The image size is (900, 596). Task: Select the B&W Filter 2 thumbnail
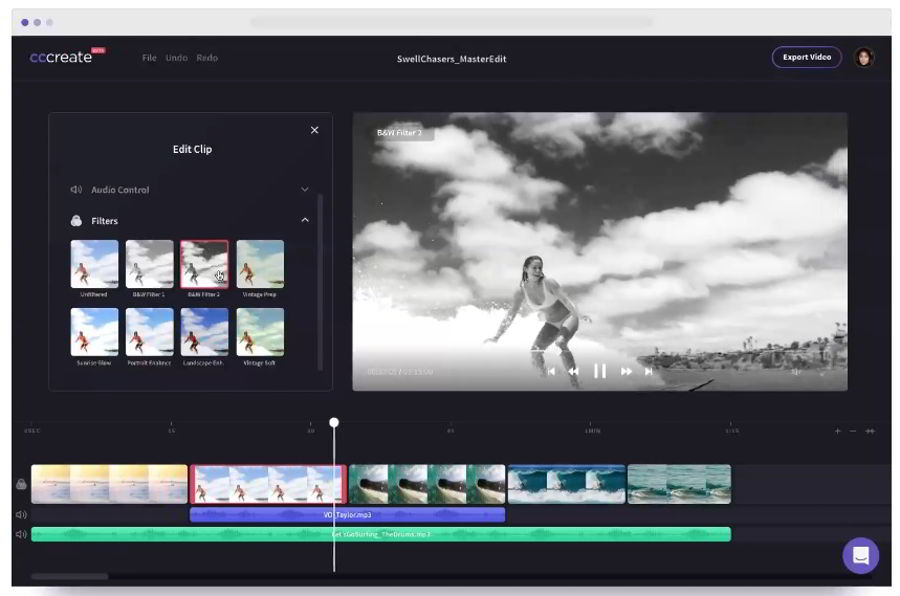tap(204, 264)
